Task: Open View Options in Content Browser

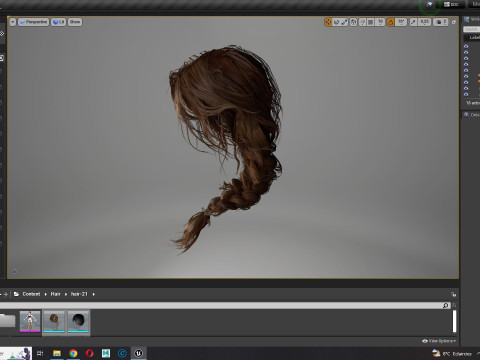Action: [439, 341]
